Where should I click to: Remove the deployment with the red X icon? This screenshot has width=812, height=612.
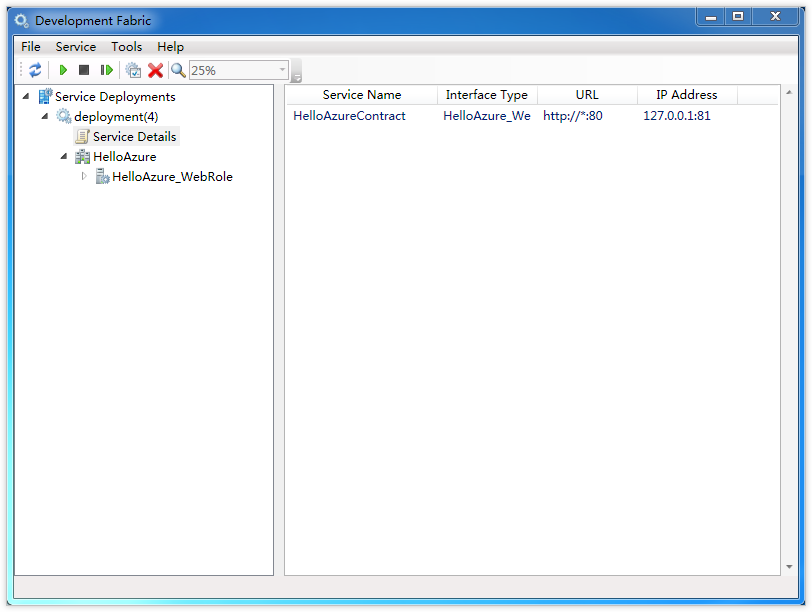[155, 70]
